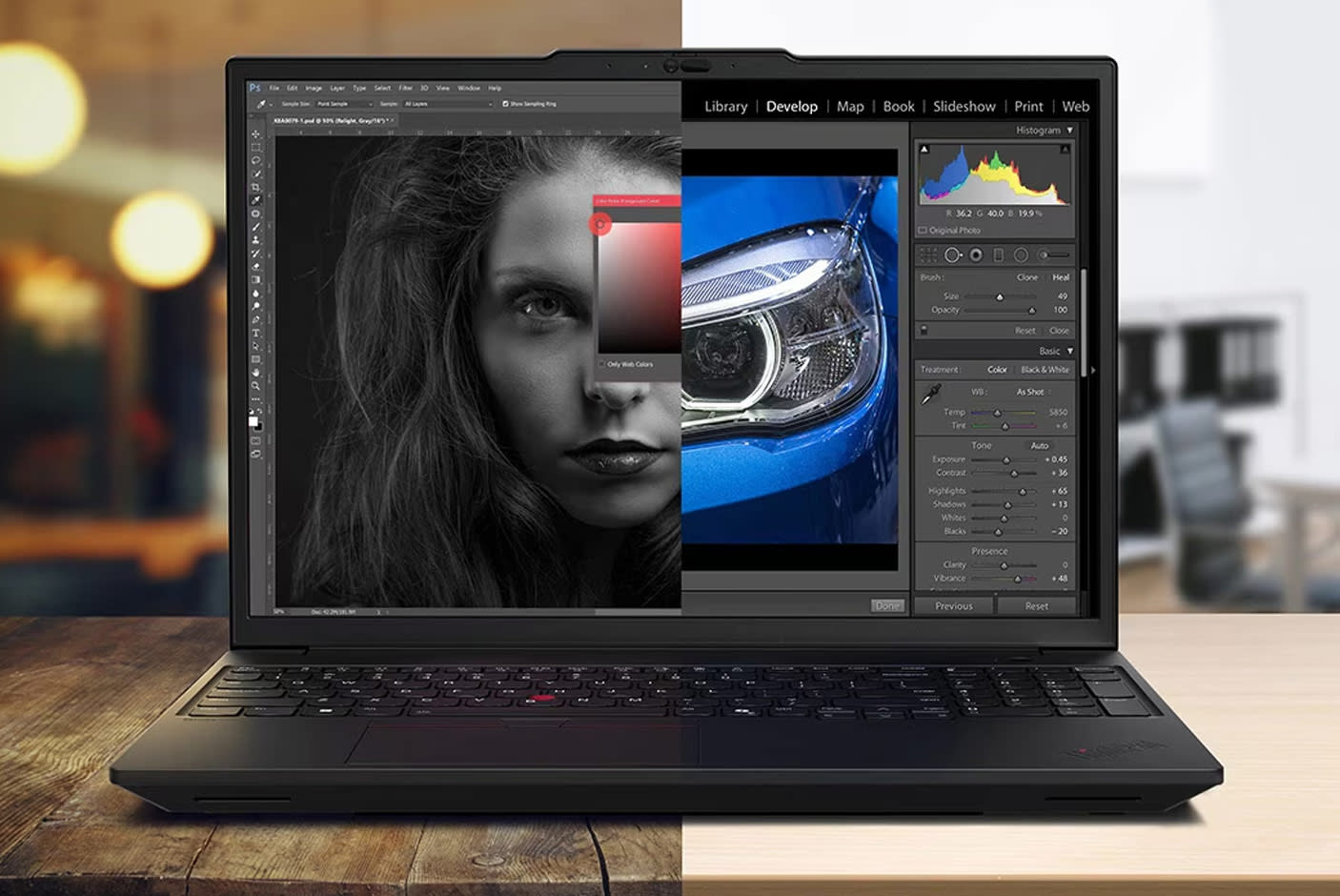This screenshot has height=896, width=1340.
Task: Click the Exposure slider handle
Action: coord(1005,460)
